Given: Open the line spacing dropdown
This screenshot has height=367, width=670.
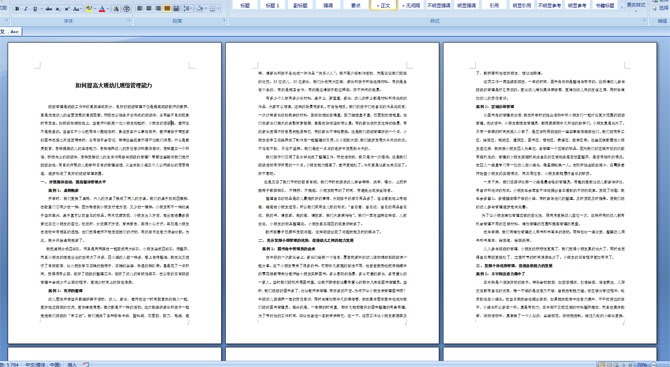Looking at the screenshot, I should pos(188,9).
